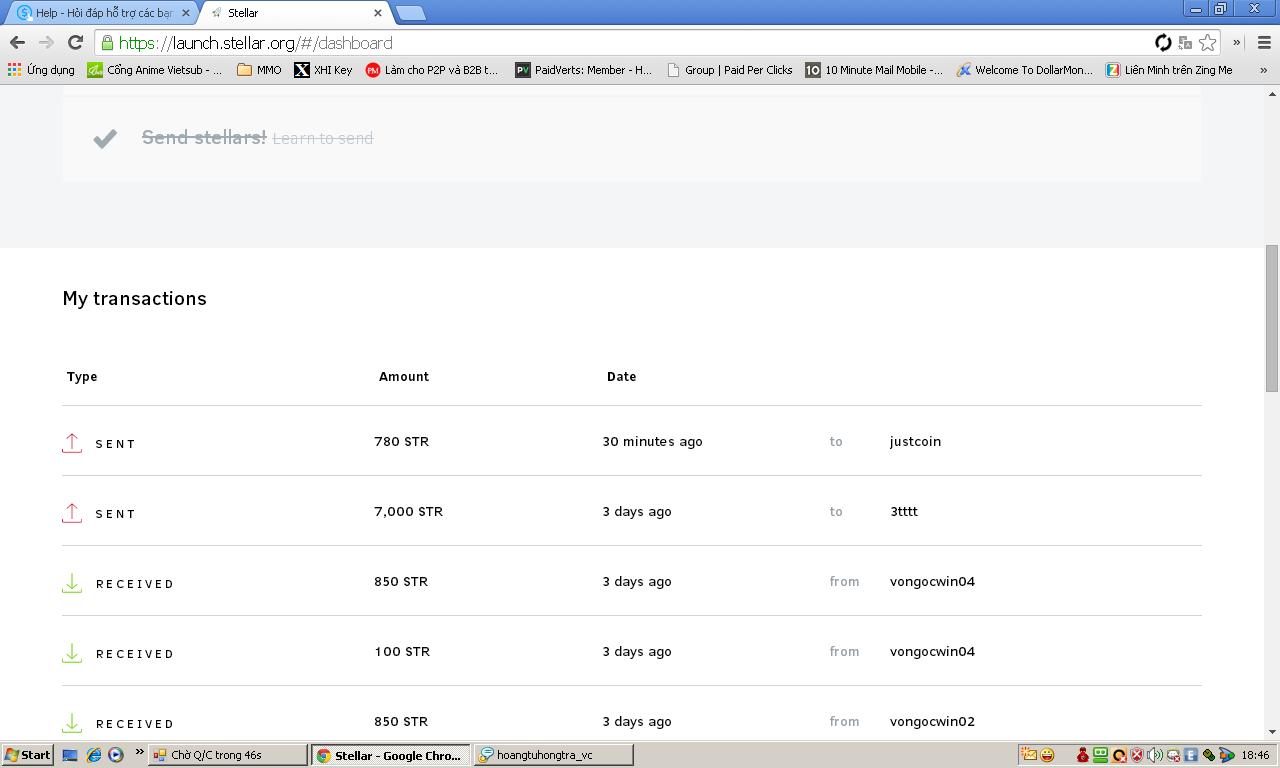Image resolution: width=1280 pixels, height=768 pixels.
Task: Open the 'Welcome To DollarMon...' bookmark
Action: [1024, 70]
